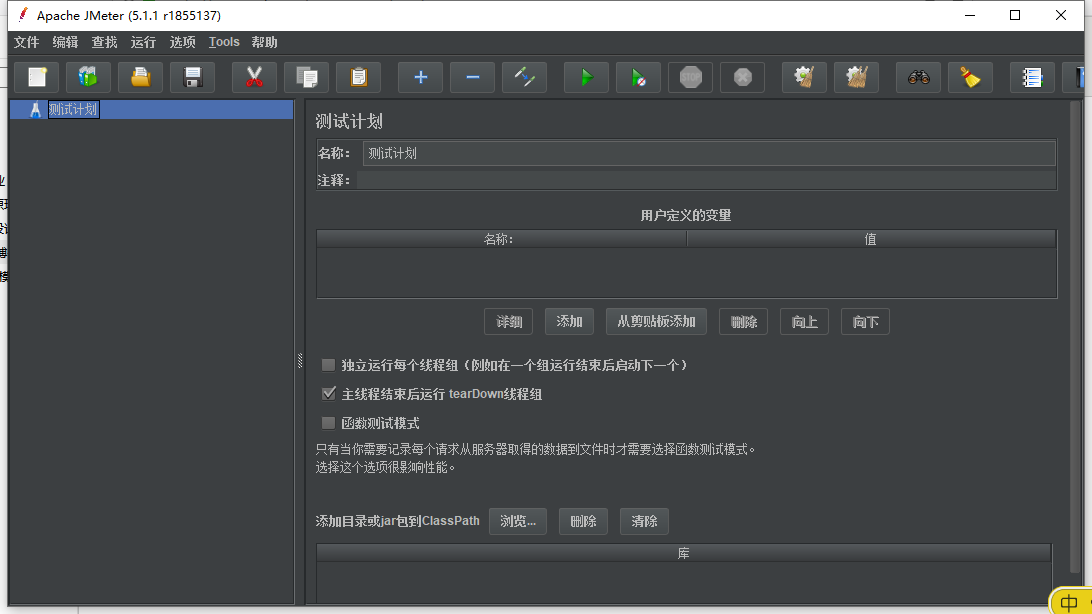Open the 运行 menu

(143, 42)
